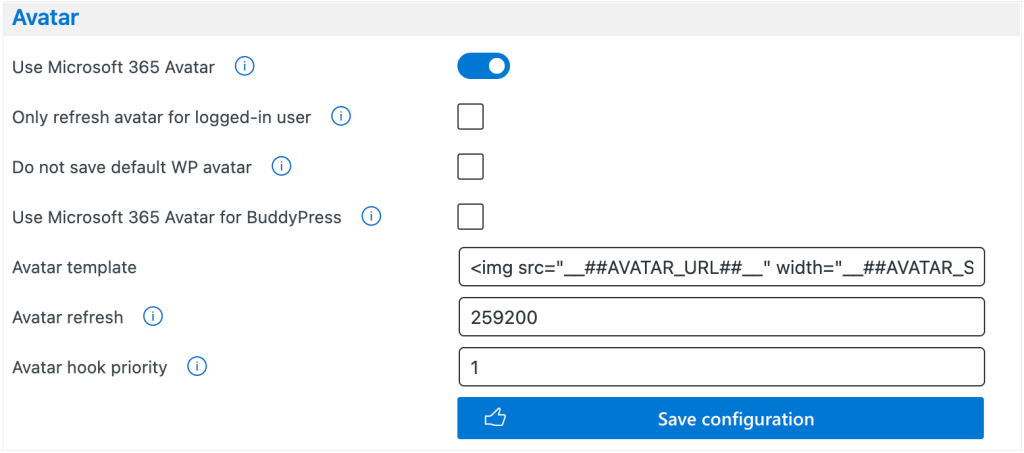Check Only refresh avatar for logged-in user
1024x453 pixels.
click(470, 117)
